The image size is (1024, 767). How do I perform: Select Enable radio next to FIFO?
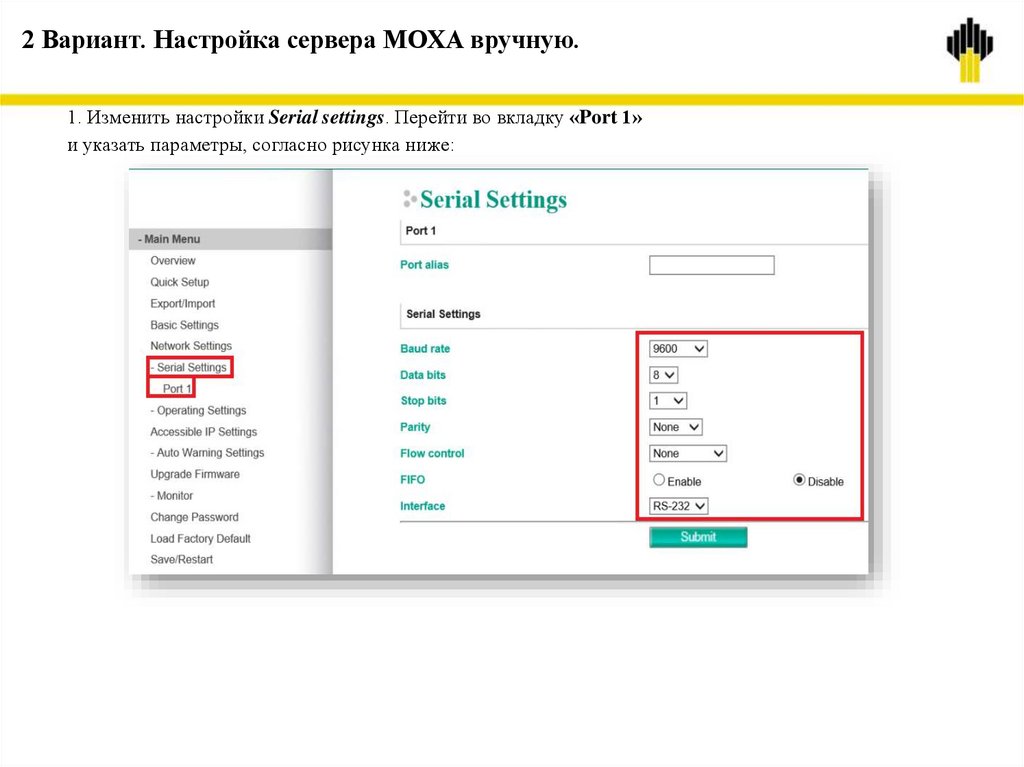pyautogui.click(x=658, y=479)
